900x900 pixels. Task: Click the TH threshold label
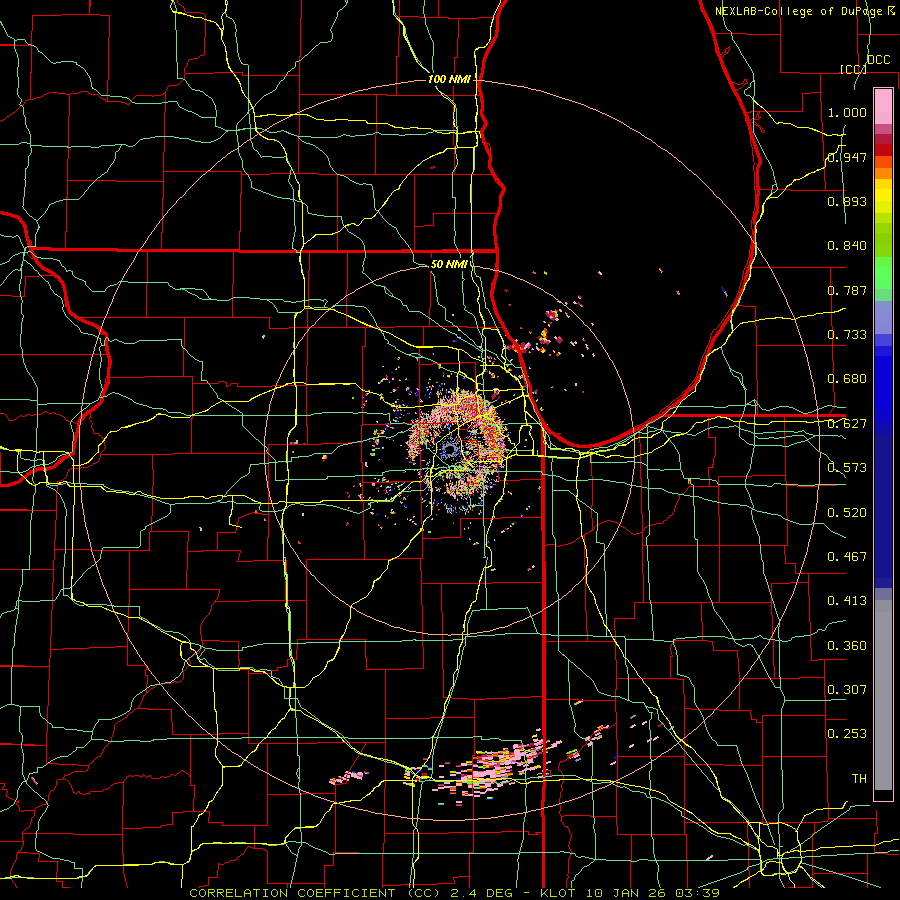pos(859,779)
